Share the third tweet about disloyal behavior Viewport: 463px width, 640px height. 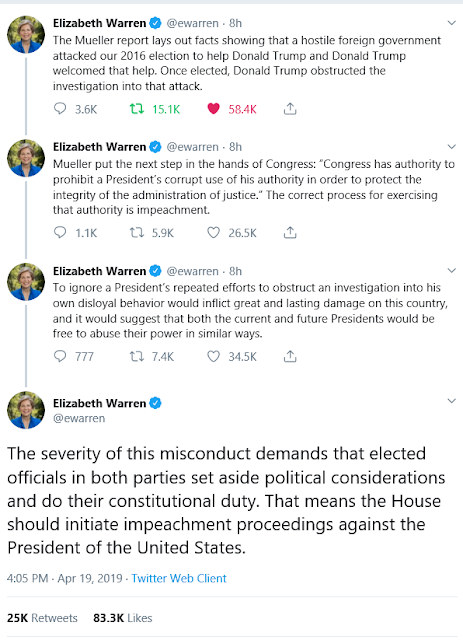click(x=290, y=356)
